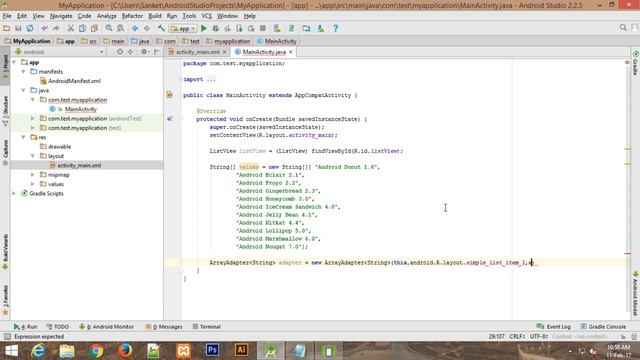Click the Redo arrow icon
This screenshot has height=360, width=640.
(56, 28)
